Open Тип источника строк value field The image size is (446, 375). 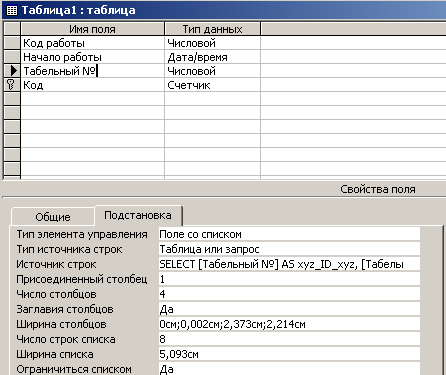[x=289, y=249]
